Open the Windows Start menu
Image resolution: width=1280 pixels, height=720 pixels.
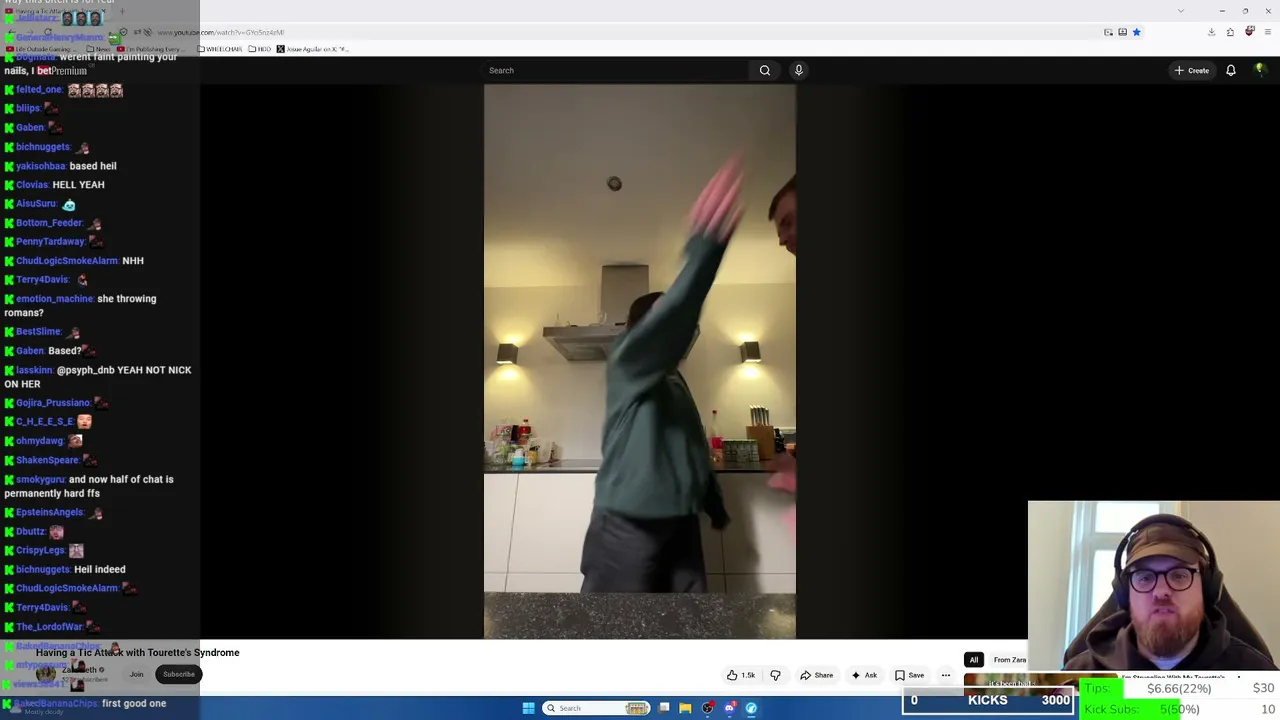528,708
